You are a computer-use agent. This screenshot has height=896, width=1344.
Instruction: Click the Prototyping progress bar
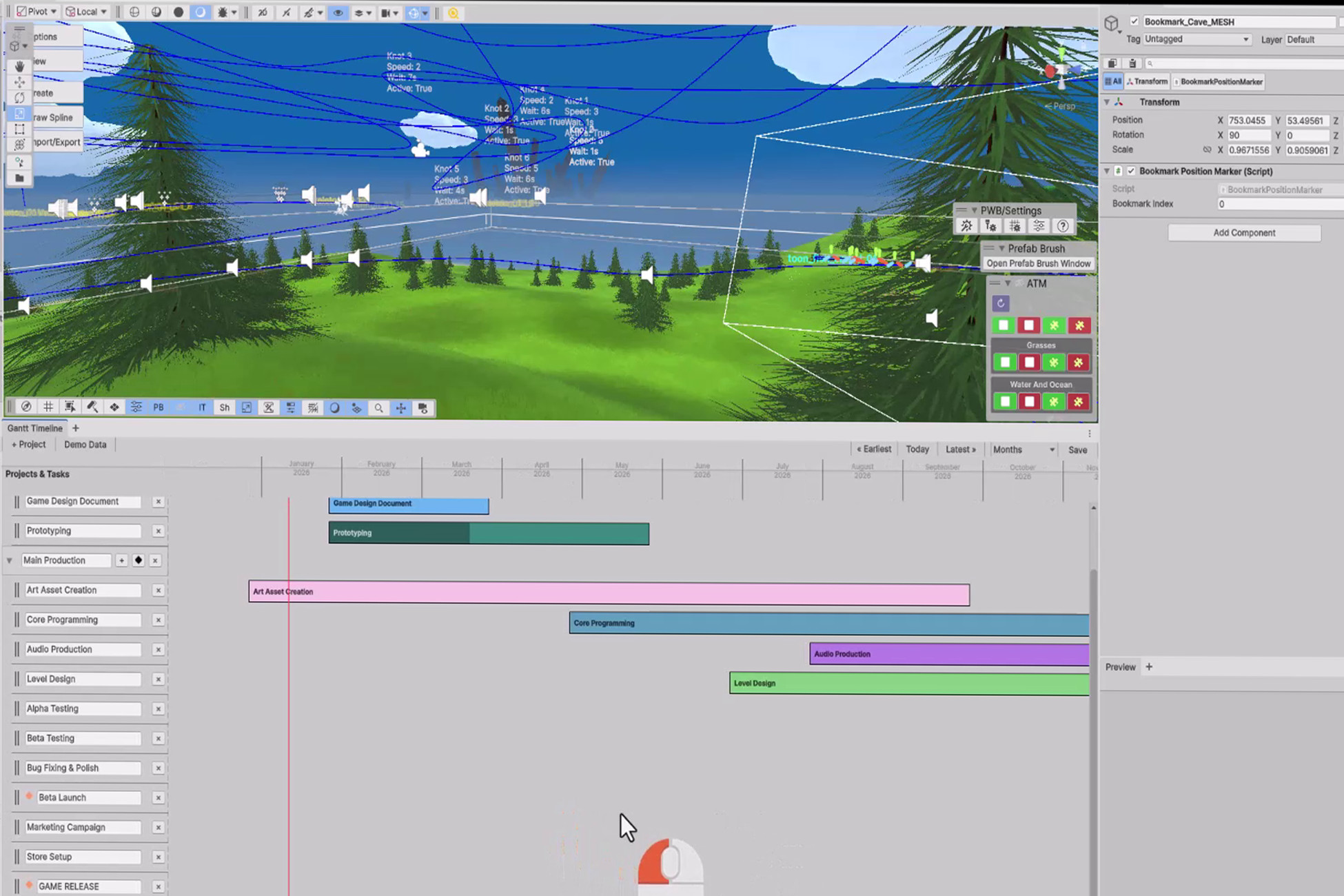click(489, 533)
